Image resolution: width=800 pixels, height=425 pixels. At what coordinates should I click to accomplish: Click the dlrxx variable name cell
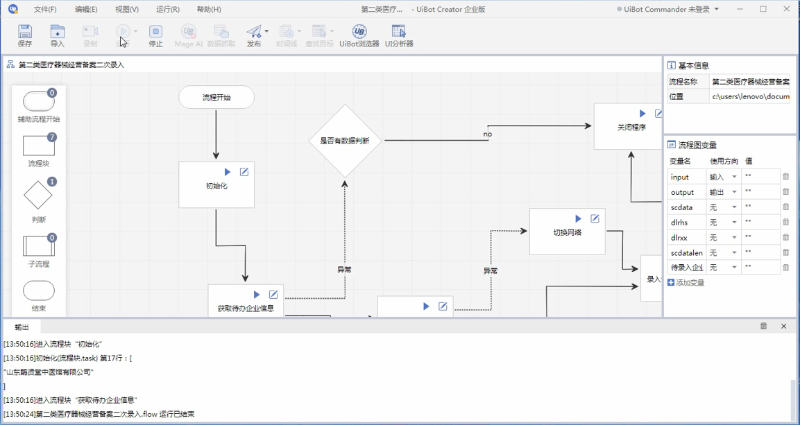point(687,237)
